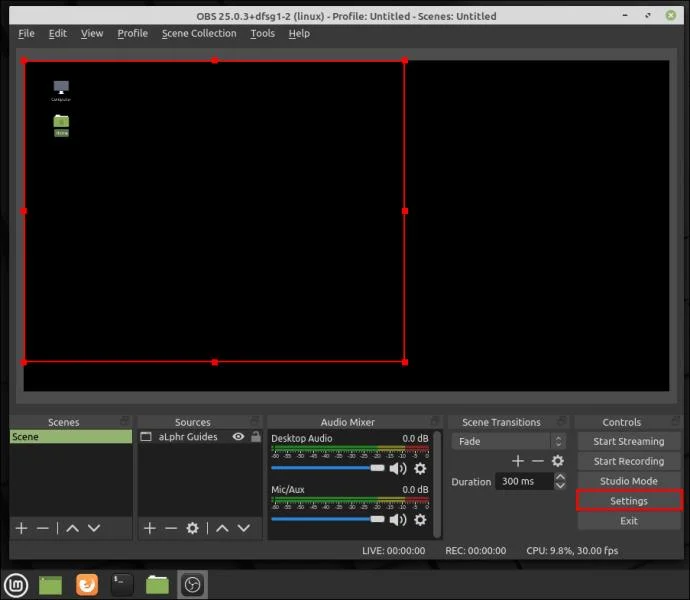Remove selected scene with minus icon
This screenshot has height=600, width=690.
pos(43,528)
